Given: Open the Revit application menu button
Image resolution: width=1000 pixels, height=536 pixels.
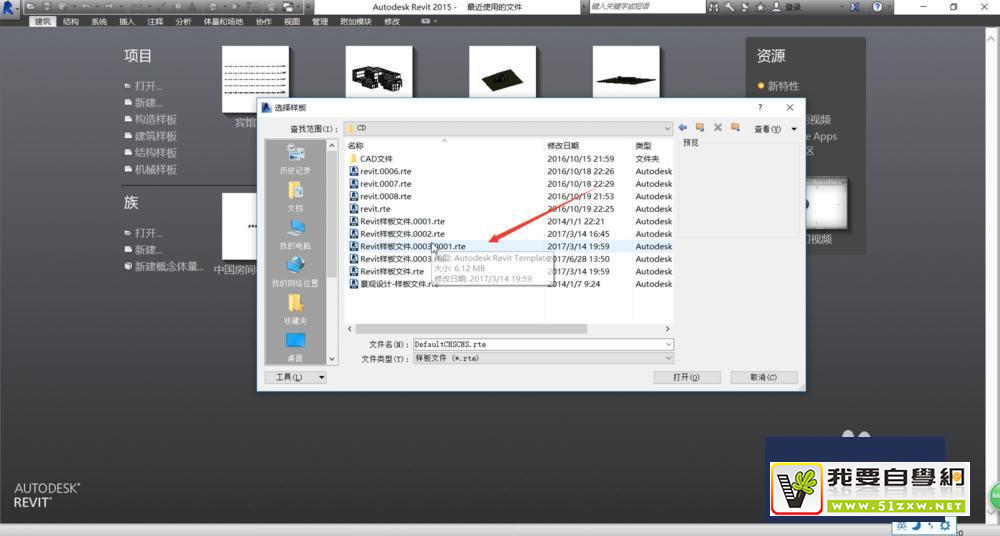Looking at the screenshot, I should point(9,8).
